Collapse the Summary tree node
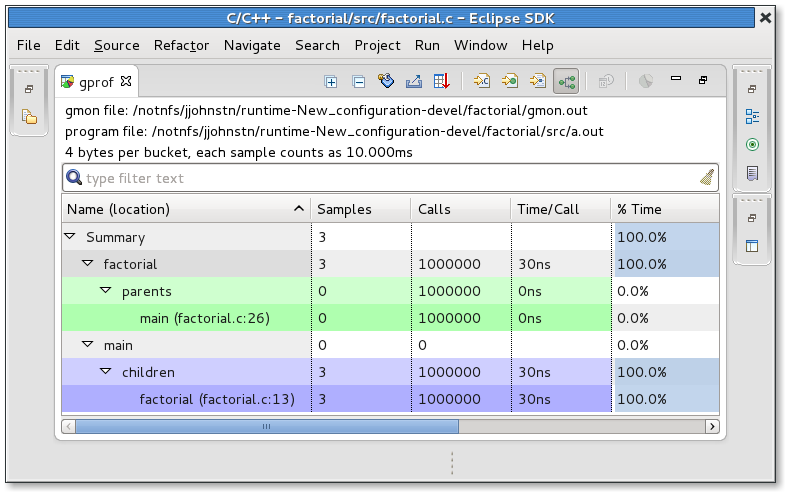Viewport: 785px width, 492px height. [70, 236]
